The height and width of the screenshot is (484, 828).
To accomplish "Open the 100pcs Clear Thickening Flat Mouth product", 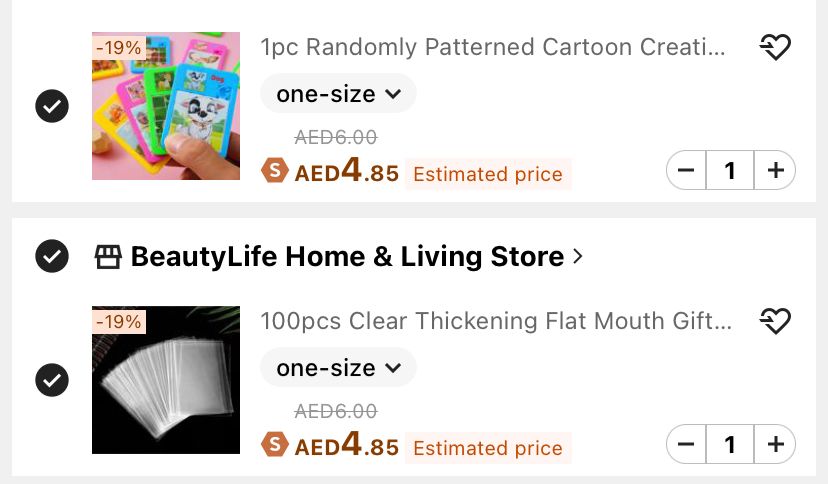I will [x=496, y=321].
